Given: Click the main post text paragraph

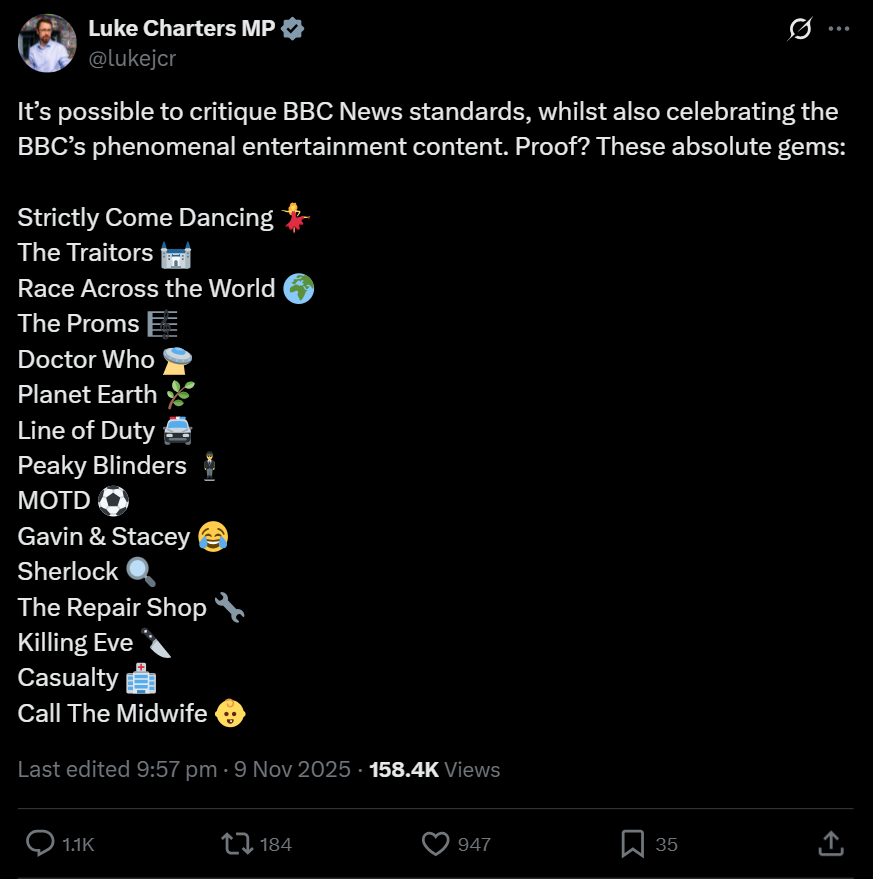Looking at the screenshot, I should (x=427, y=128).
